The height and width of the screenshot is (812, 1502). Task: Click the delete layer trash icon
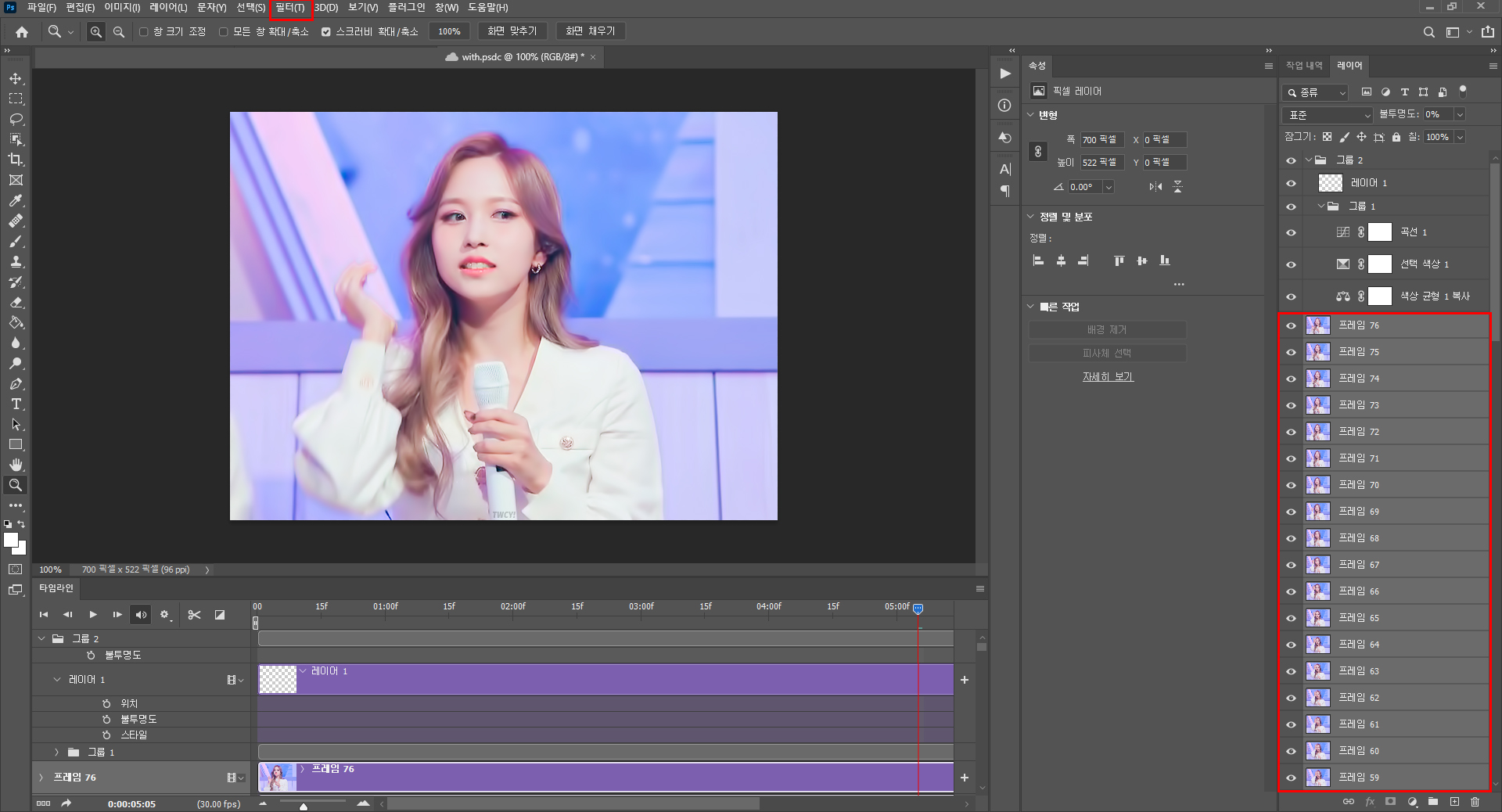click(x=1475, y=802)
